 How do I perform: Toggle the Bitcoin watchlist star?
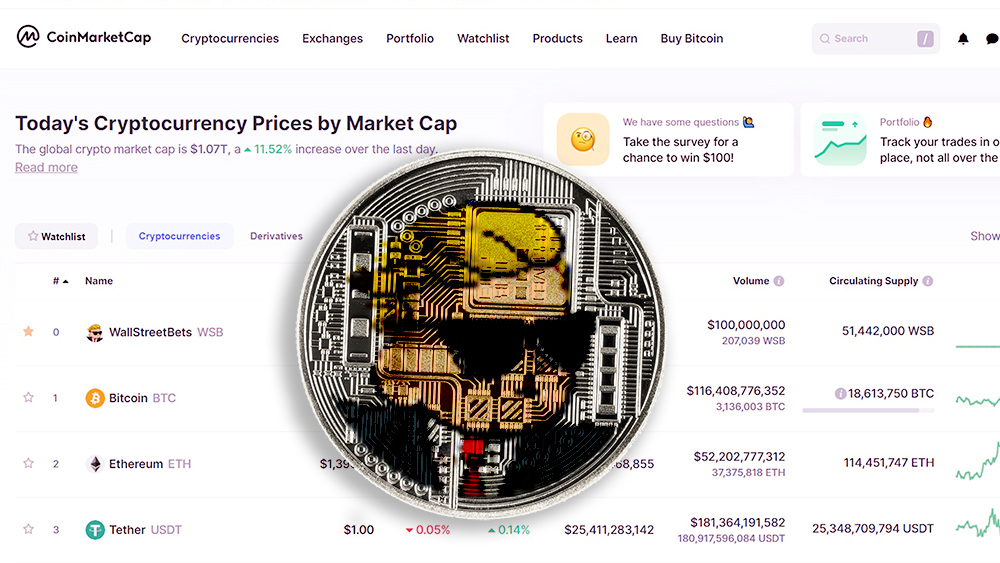point(28,397)
